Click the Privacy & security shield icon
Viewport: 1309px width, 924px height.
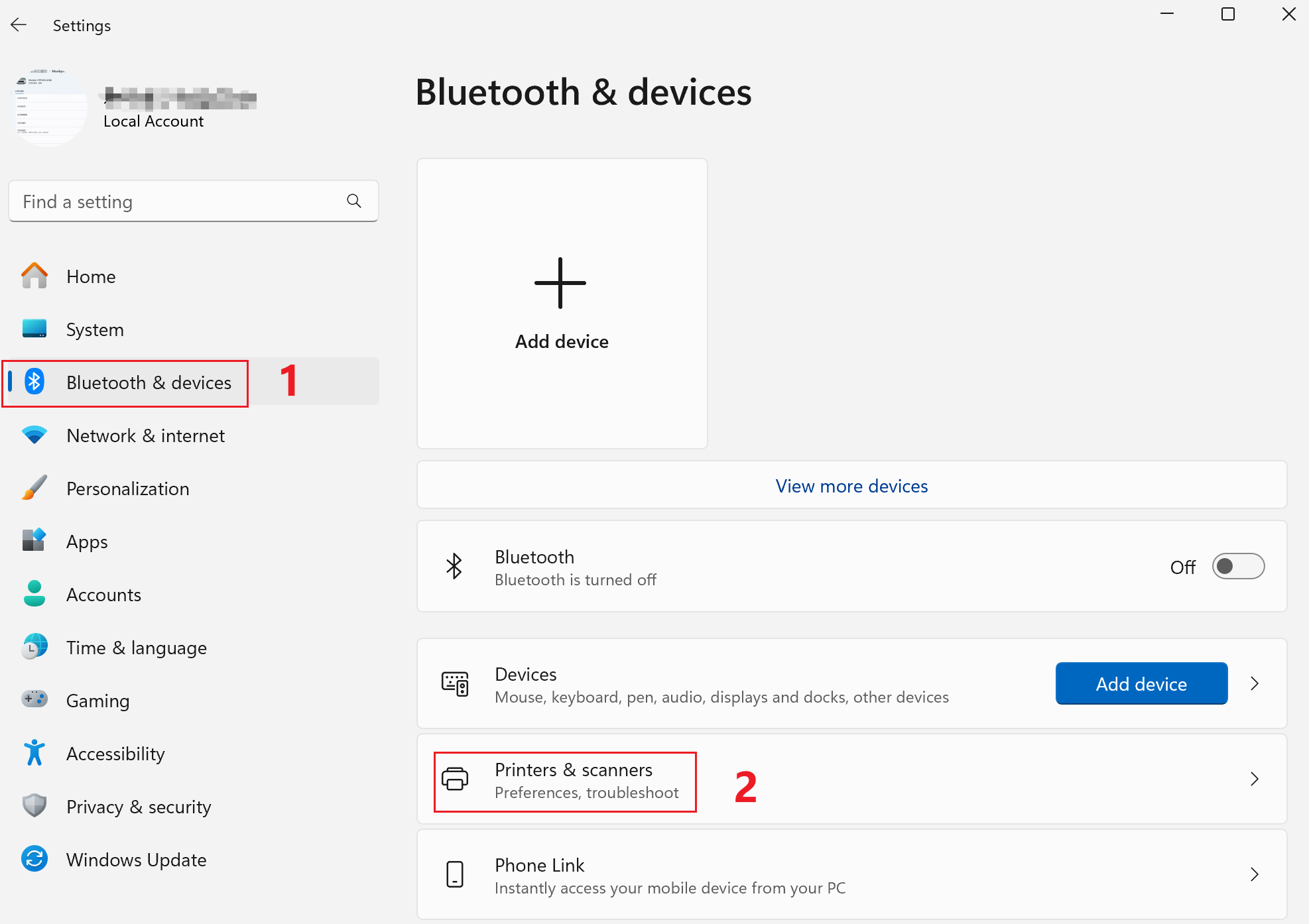tap(34, 806)
